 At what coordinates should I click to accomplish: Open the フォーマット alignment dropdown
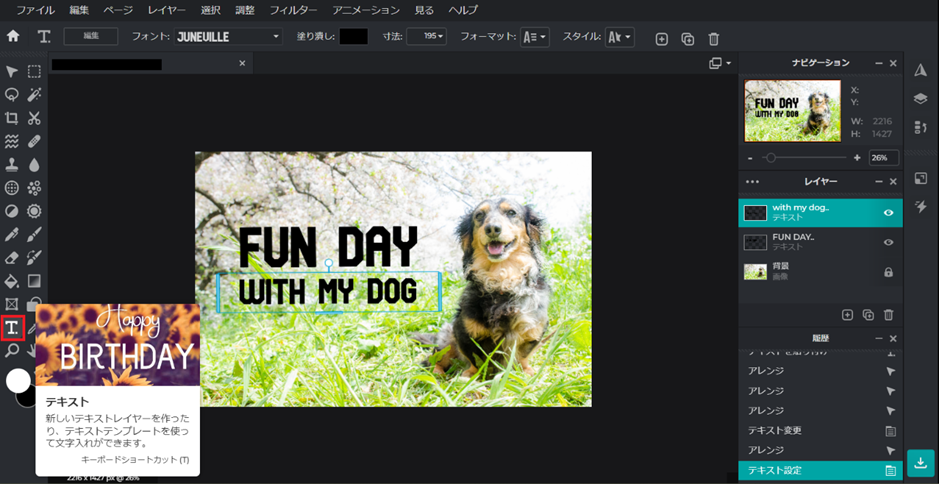pyautogui.click(x=535, y=37)
